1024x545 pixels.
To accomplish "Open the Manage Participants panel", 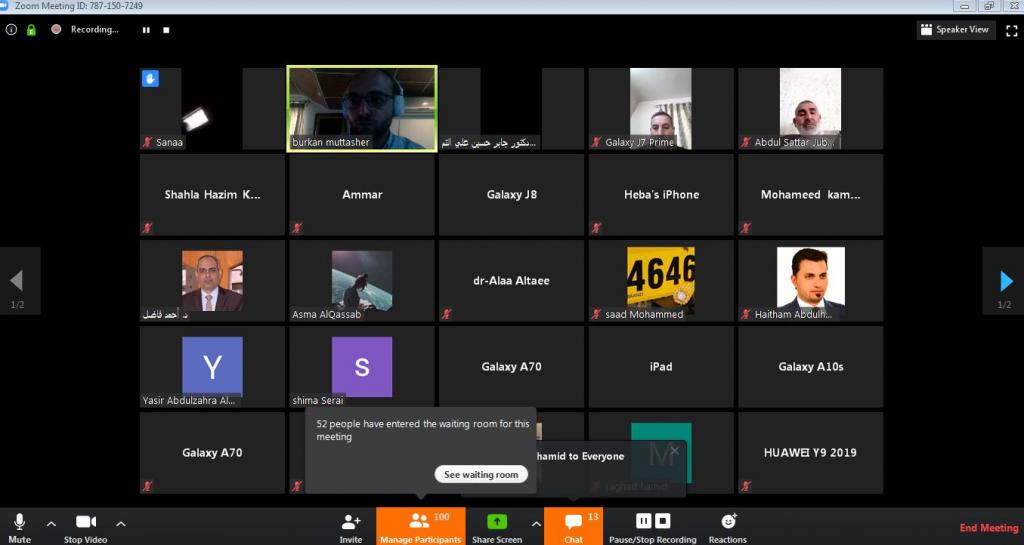I will pyautogui.click(x=420, y=526).
